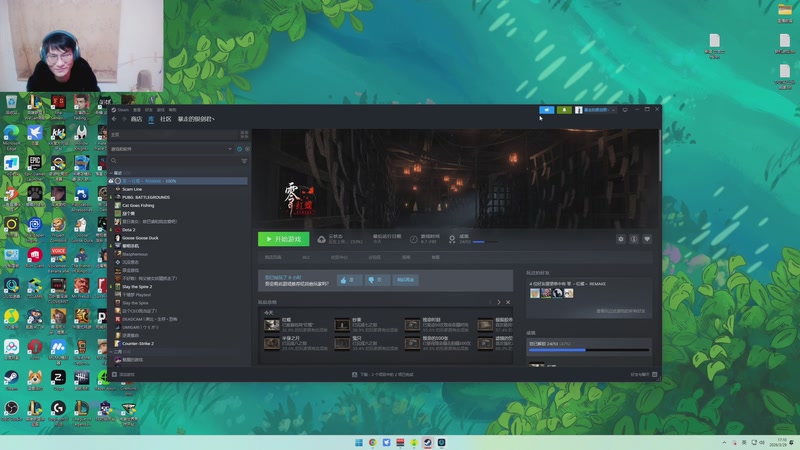Click green 开始游戏 play button

tap(284, 239)
